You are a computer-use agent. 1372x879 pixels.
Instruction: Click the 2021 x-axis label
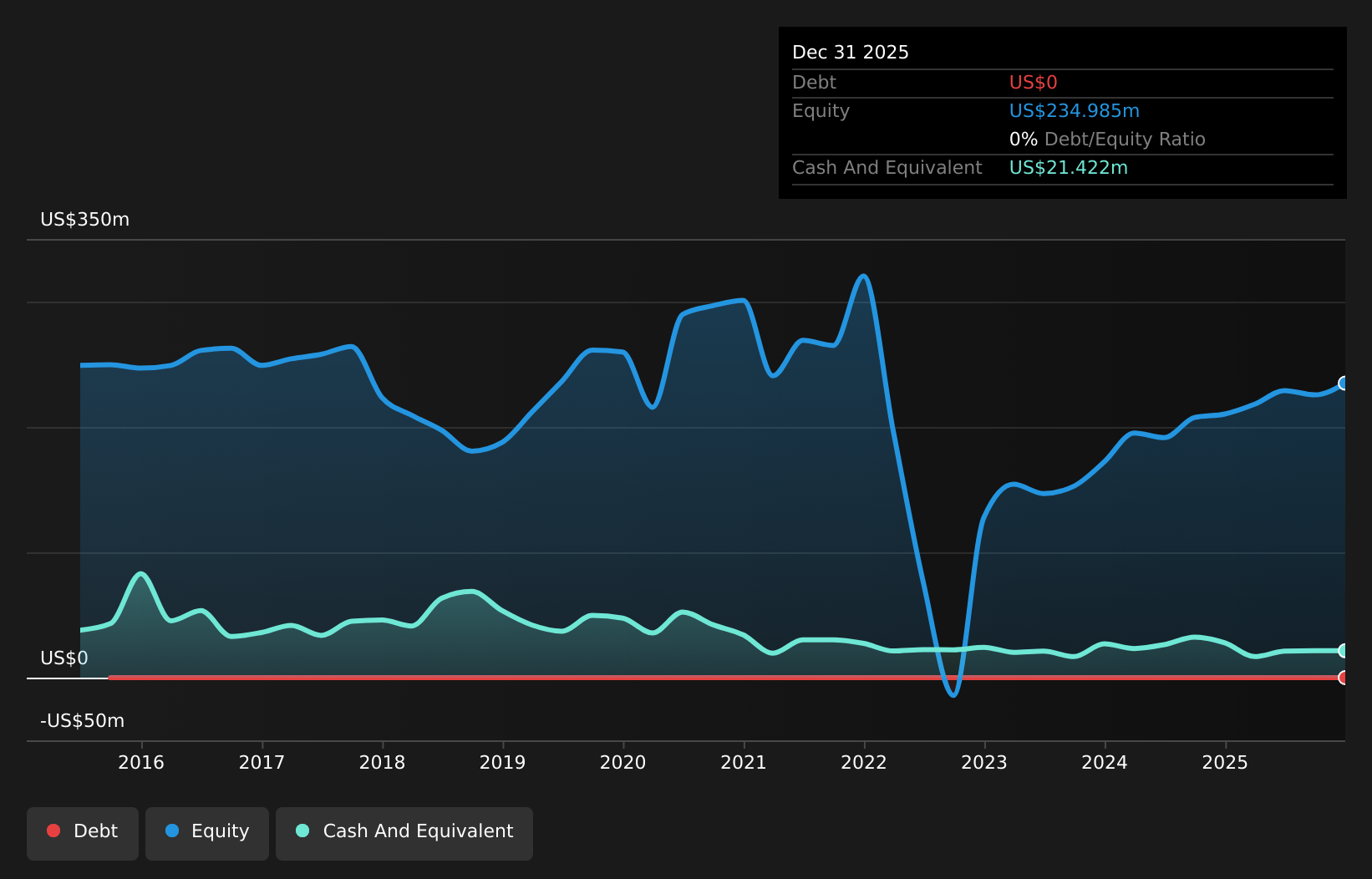click(744, 763)
